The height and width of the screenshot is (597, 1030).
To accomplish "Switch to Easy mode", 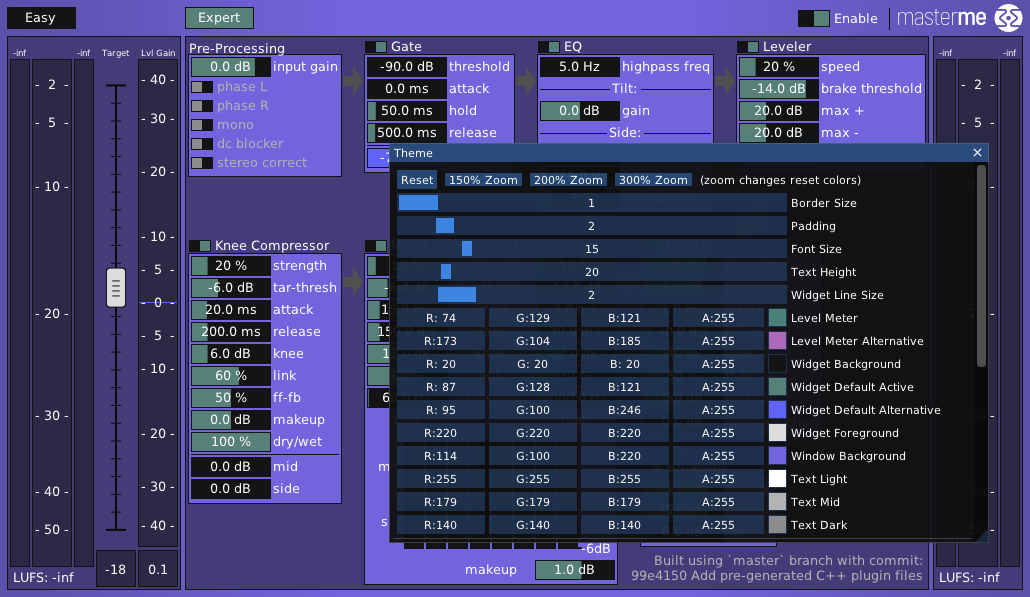I will click(x=41, y=18).
